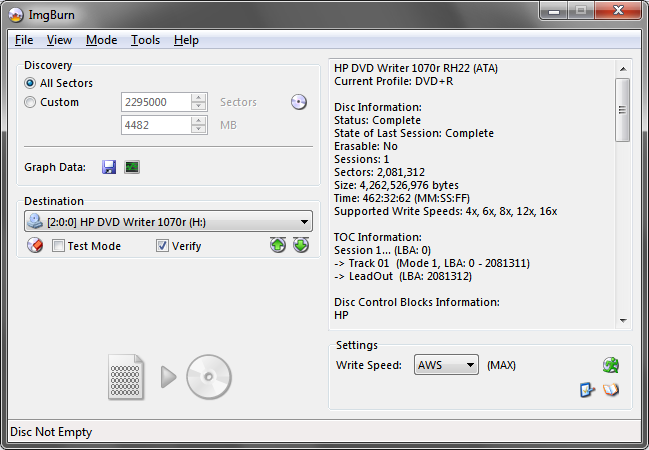The height and width of the screenshot is (450, 649).
Task: Click 'HP DVD Writer 1070r RH22 (ATA)' line
Action: coord(416,68)
